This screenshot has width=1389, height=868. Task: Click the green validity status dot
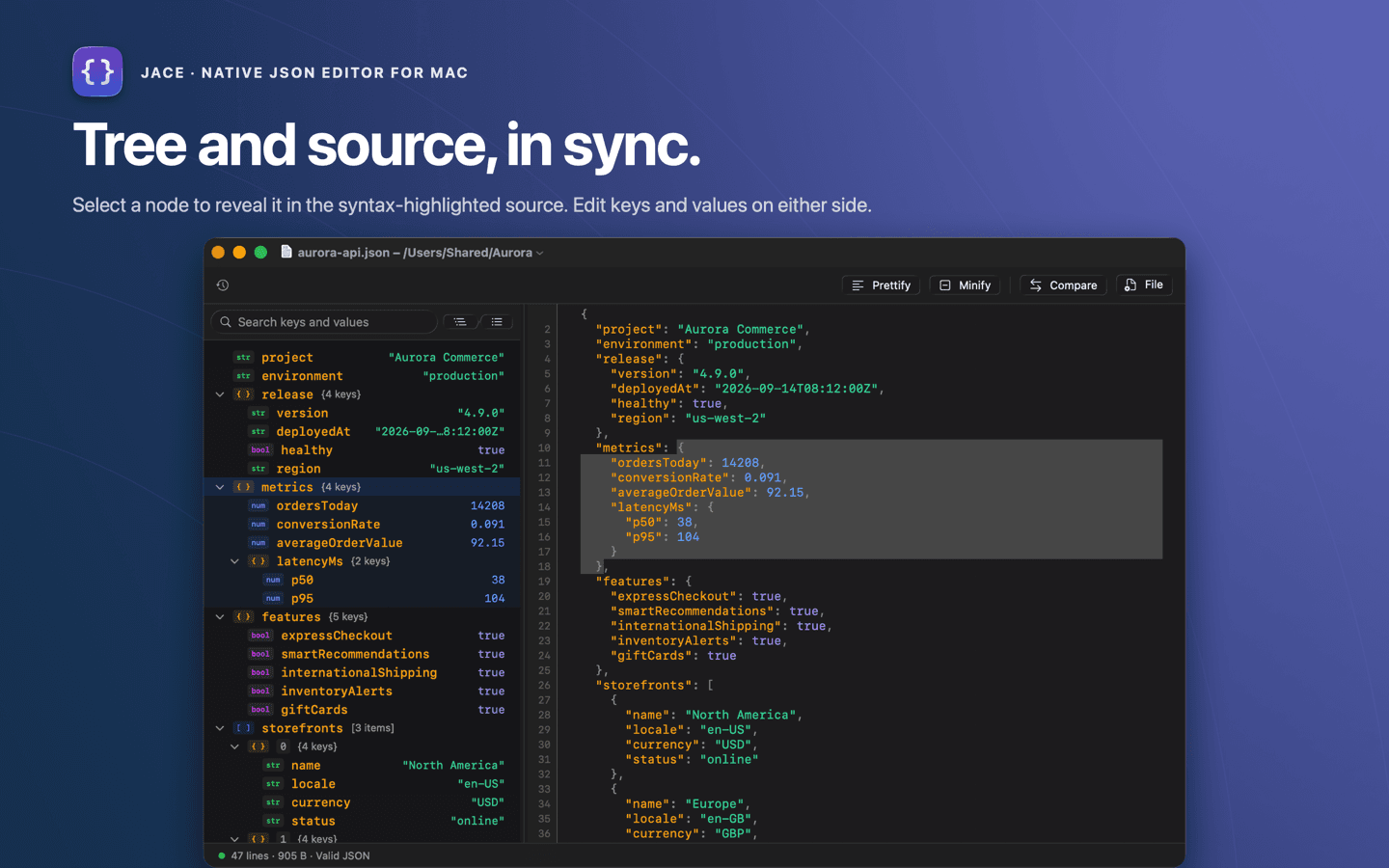point(222,855)
